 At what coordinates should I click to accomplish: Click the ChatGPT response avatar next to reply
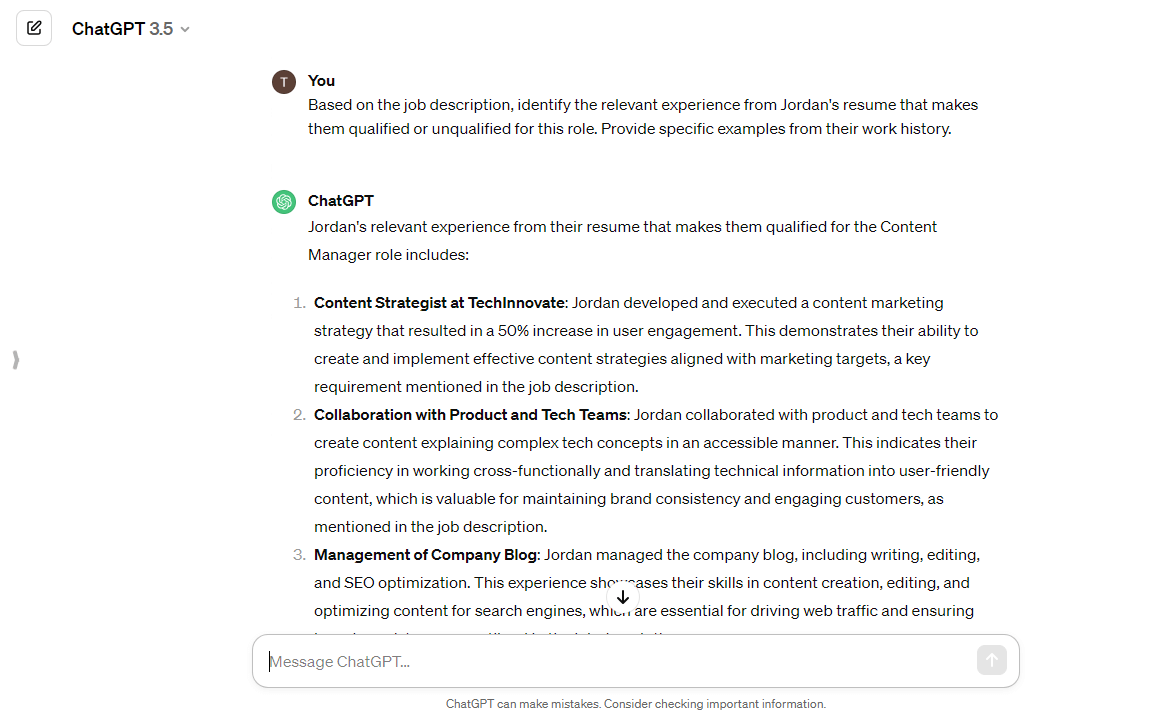click(x=283, y=201)
